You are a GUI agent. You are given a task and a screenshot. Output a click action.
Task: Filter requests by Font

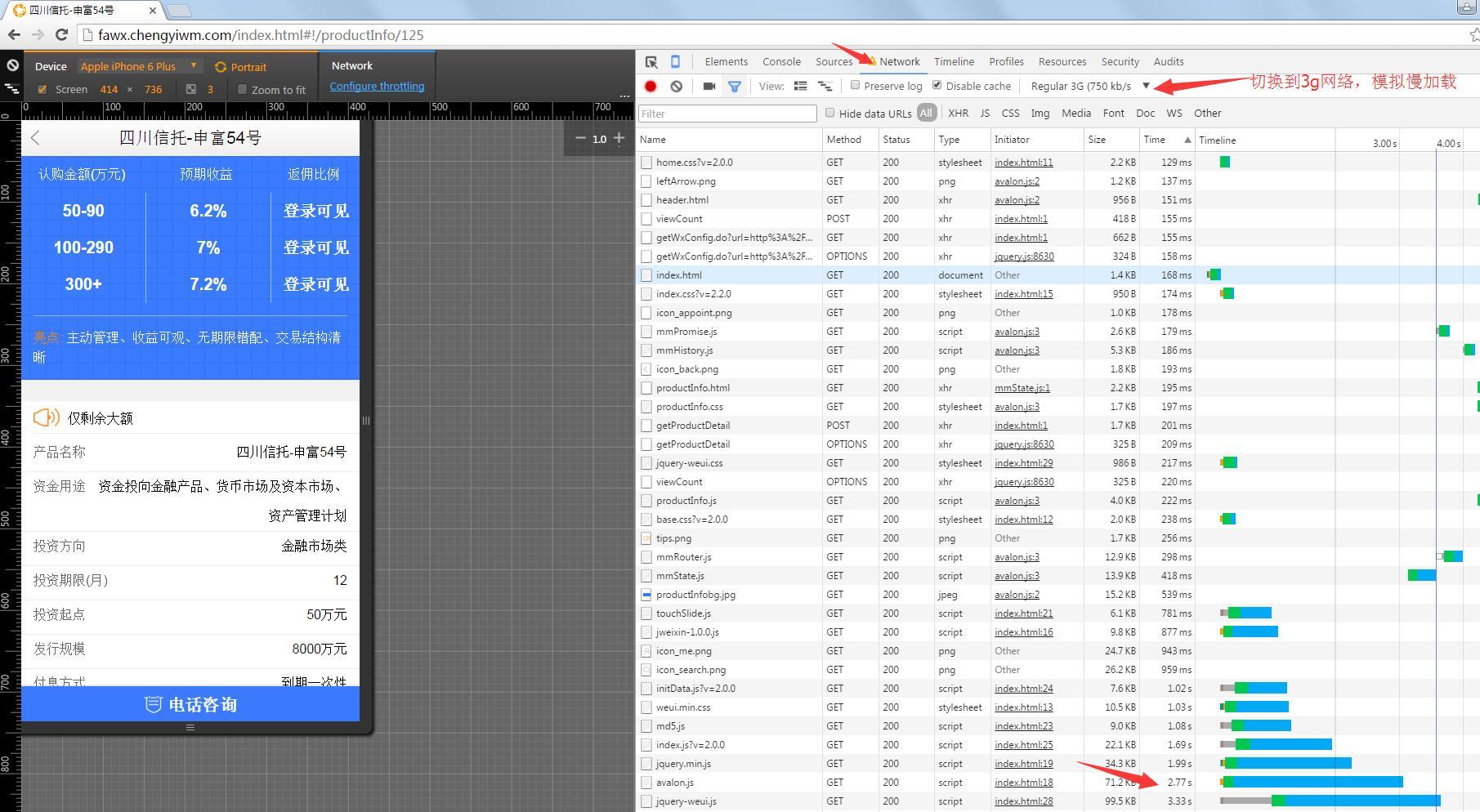click(x=1113, y=114)
